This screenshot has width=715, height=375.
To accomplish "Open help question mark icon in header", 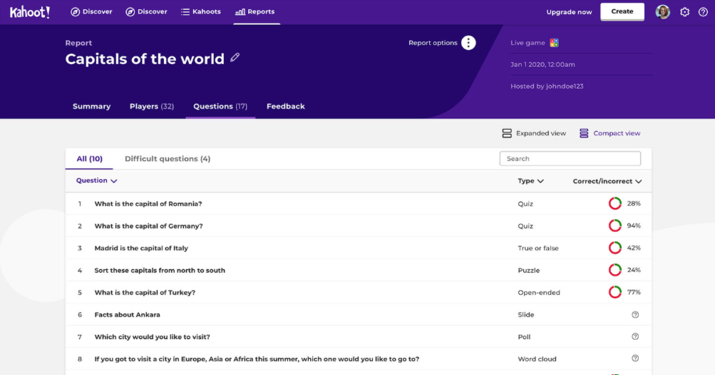I will coord(703,12).
